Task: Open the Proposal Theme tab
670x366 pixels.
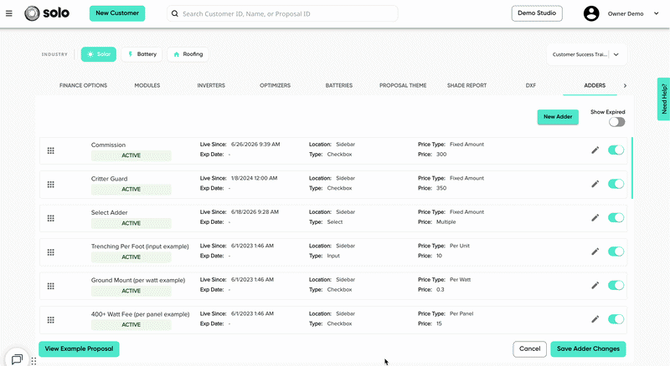Action: click(403, 85)
